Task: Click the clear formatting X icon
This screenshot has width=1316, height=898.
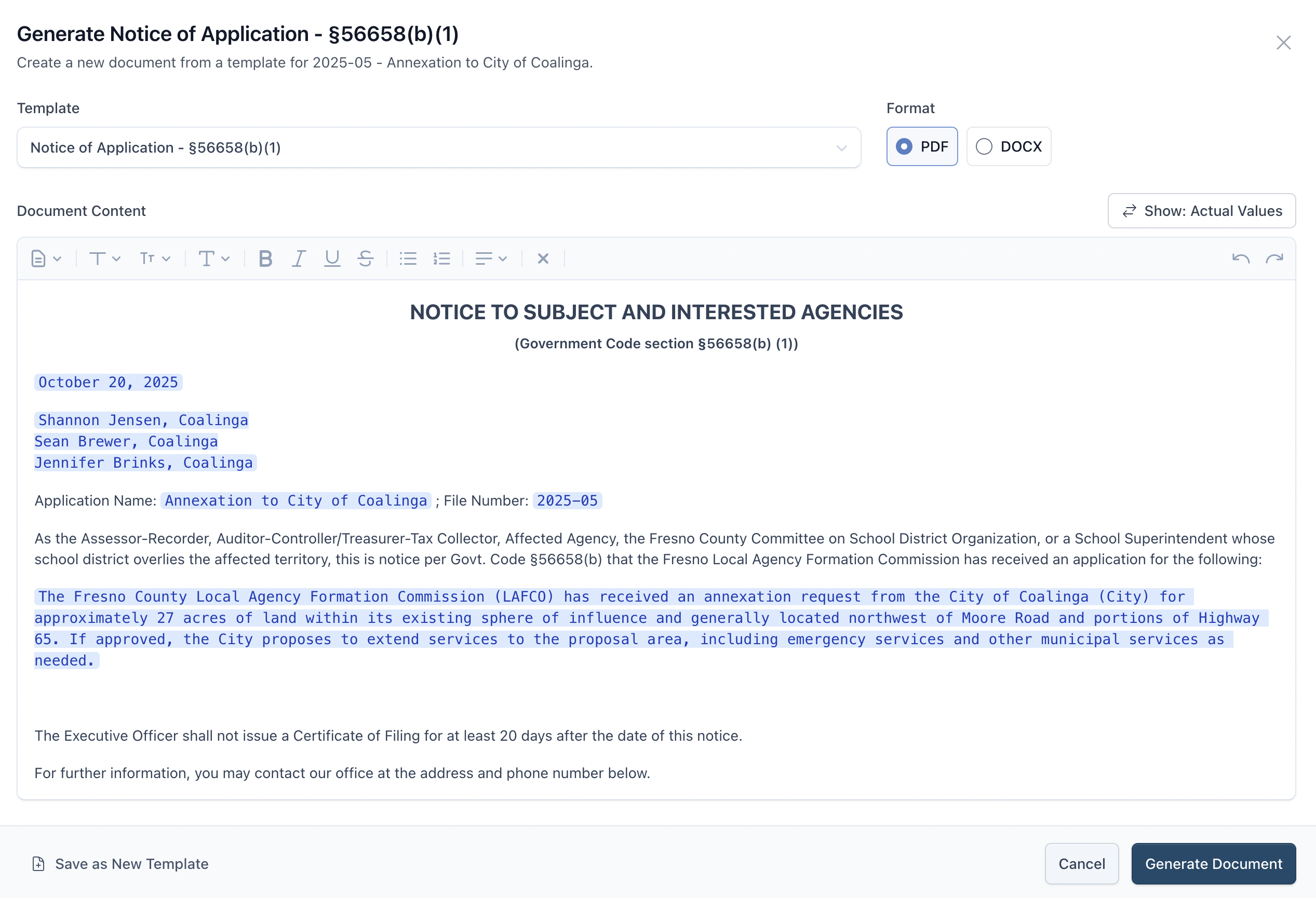Action: (543, 258)
